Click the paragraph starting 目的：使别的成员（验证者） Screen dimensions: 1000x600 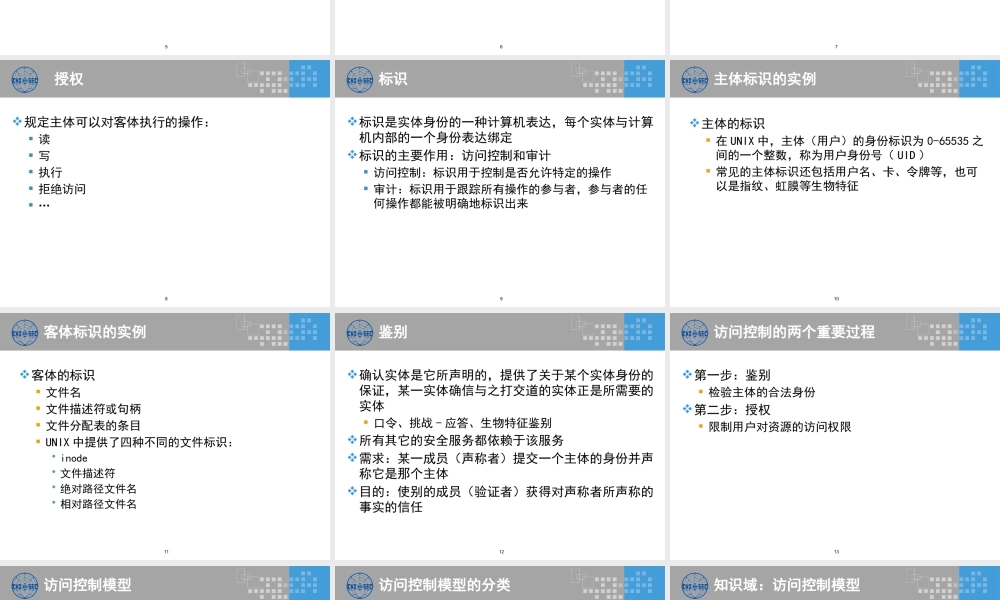(x=506, y=499)
